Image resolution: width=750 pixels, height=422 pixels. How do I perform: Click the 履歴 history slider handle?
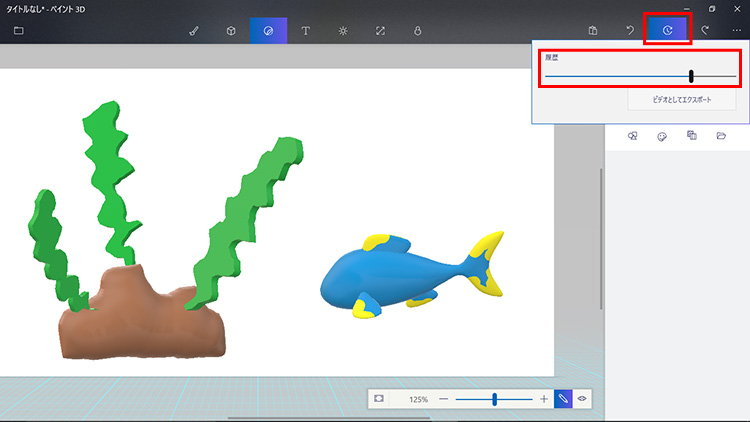tap(691, 77)
